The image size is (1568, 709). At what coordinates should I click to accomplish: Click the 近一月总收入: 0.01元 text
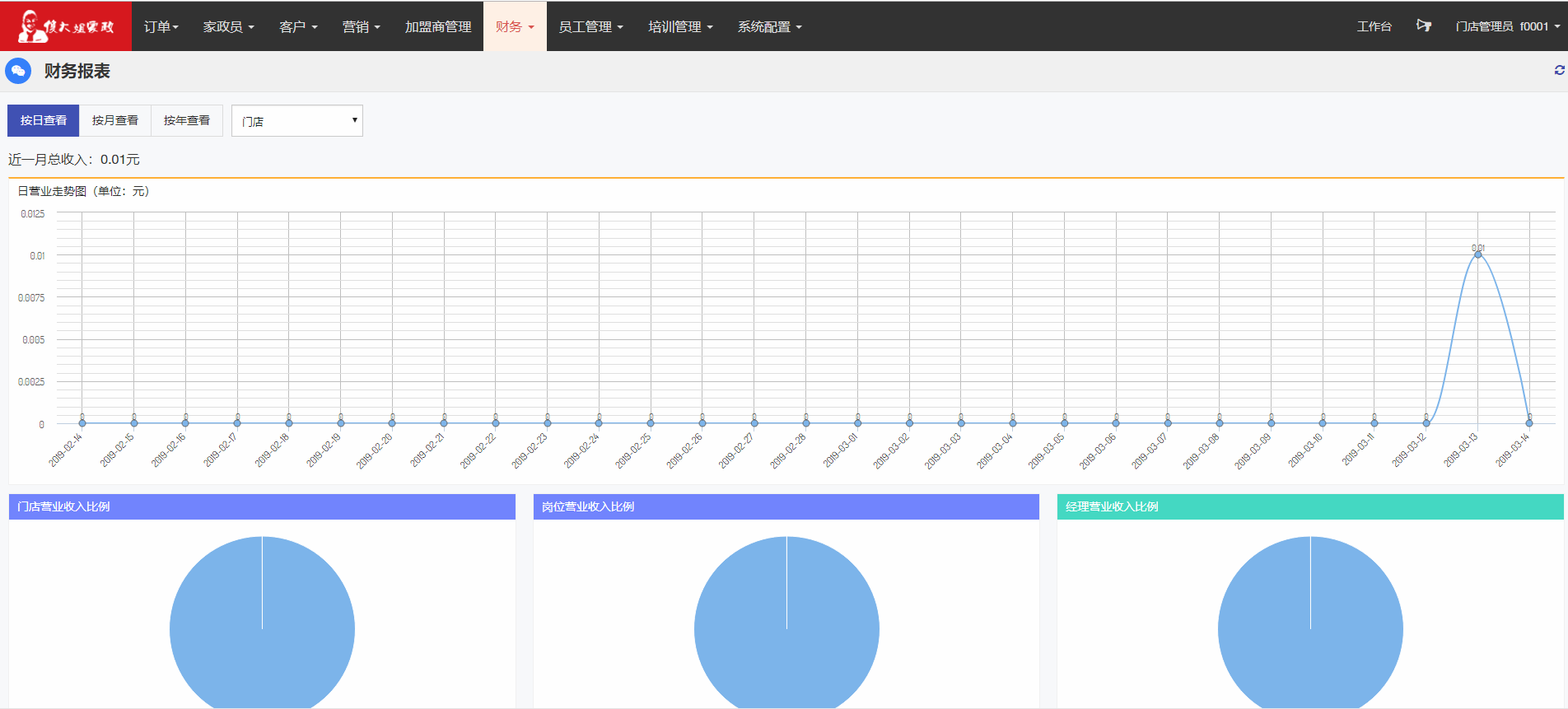point(74,159)
